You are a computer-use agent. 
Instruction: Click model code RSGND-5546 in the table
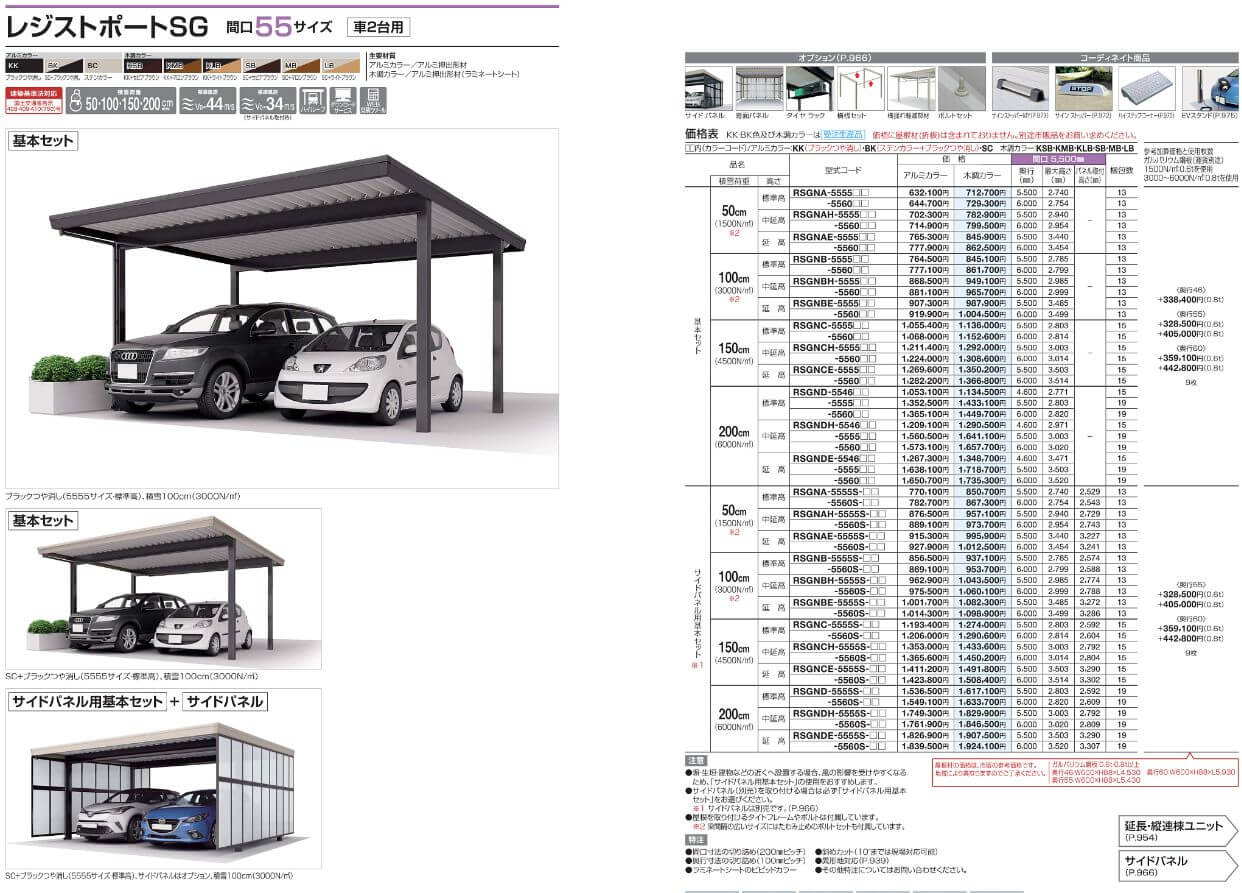830,392
